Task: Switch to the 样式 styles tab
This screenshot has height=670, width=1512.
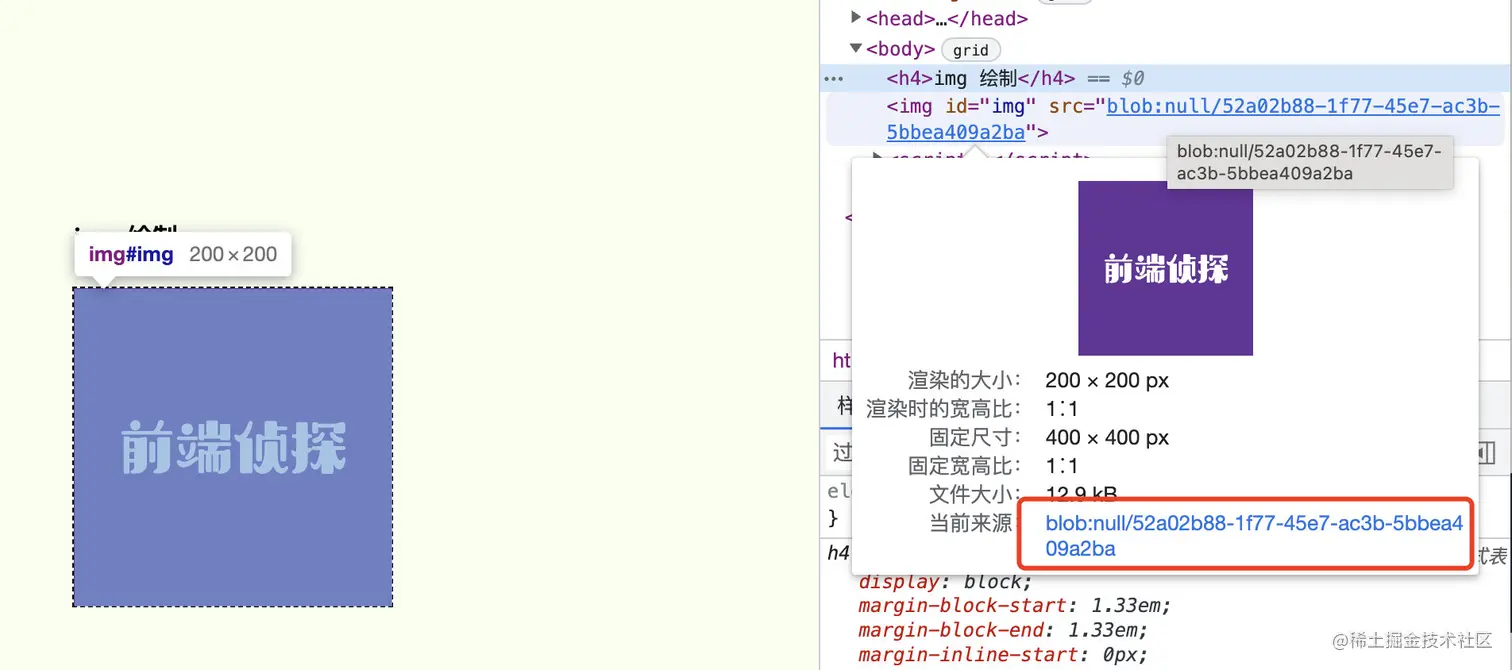Action: pyautogui.click(x=843, y=405)
